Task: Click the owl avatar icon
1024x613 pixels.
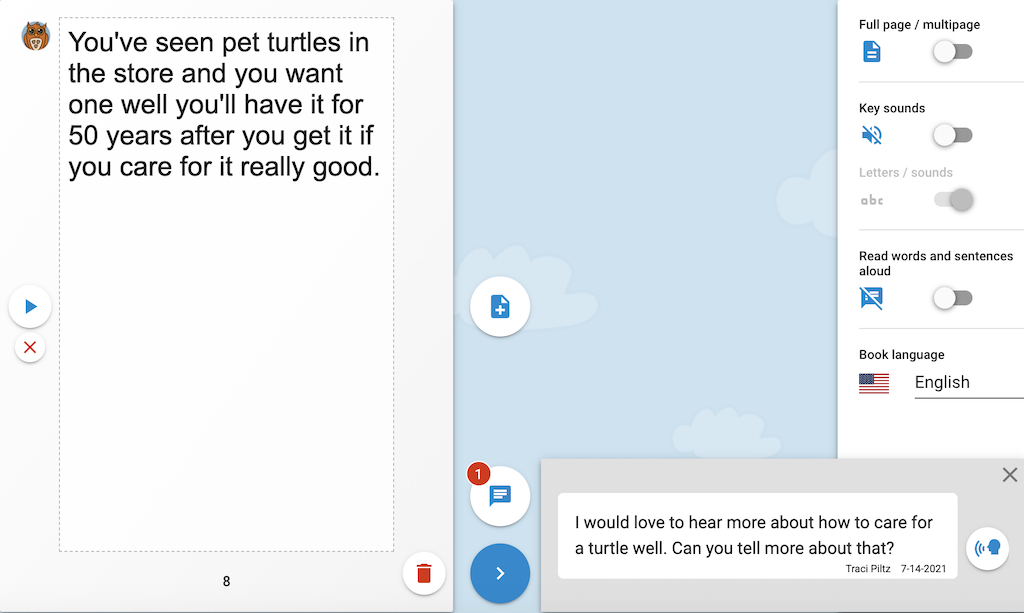Action: pyautogui.click(x=35, y=36)
